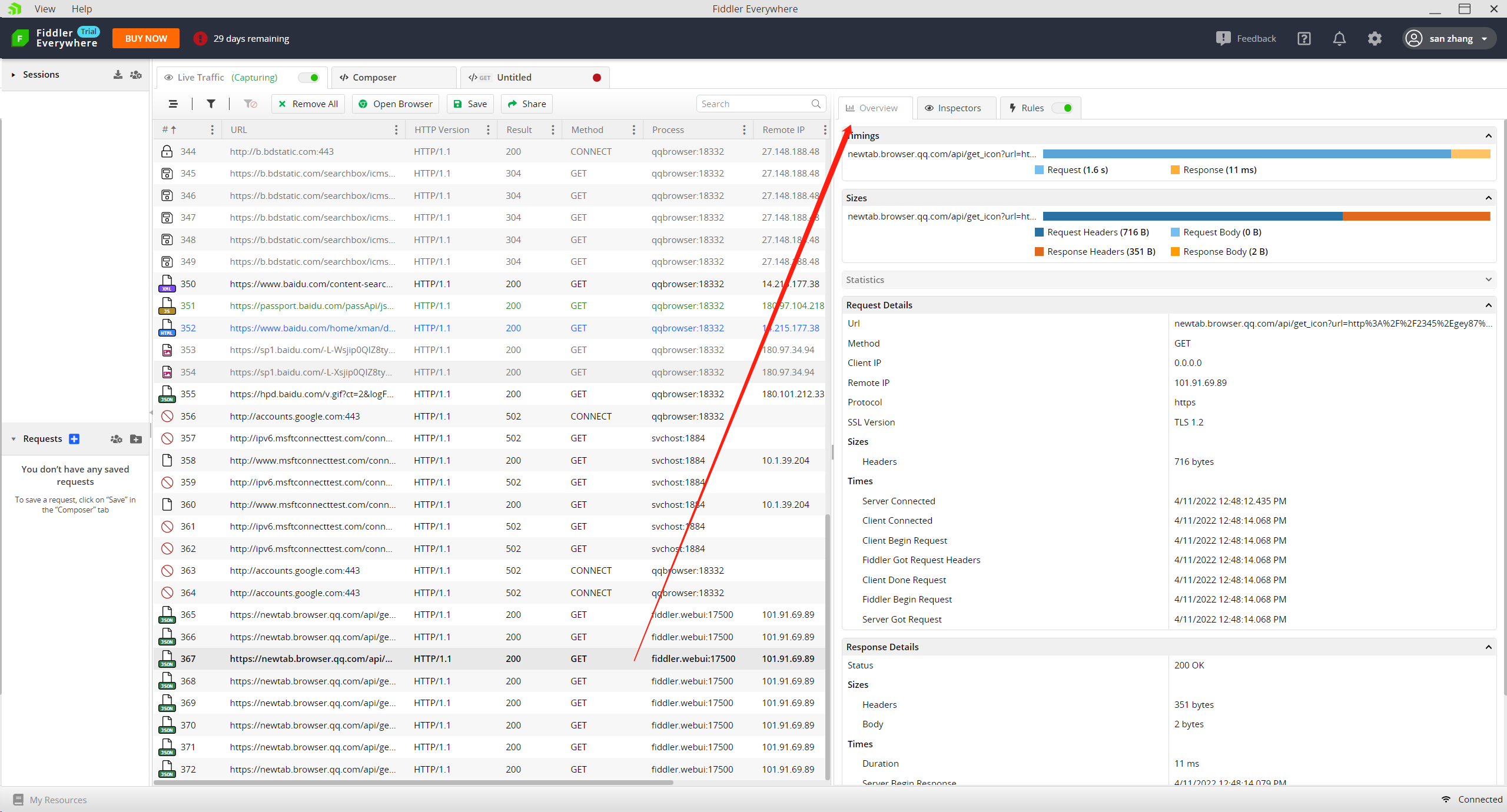
Task: Collapse the Requests section
Action: [13, 439]
